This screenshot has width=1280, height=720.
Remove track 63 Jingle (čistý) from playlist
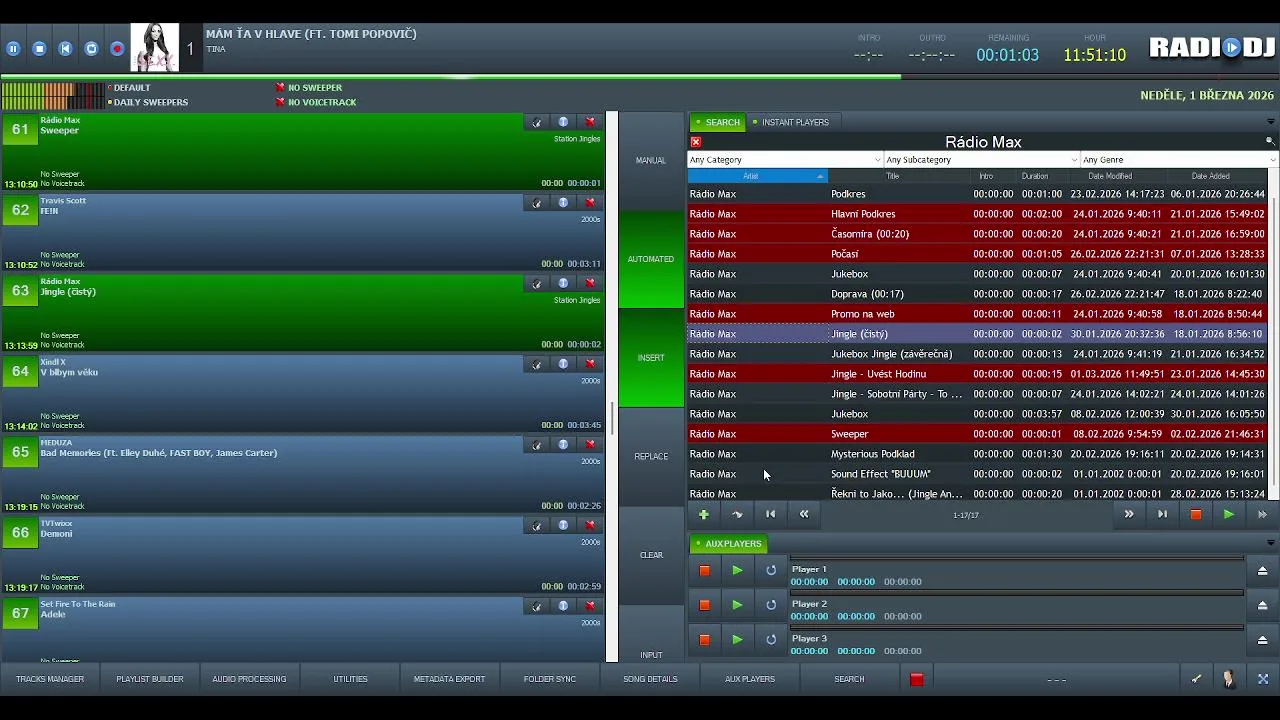[590, 283]
